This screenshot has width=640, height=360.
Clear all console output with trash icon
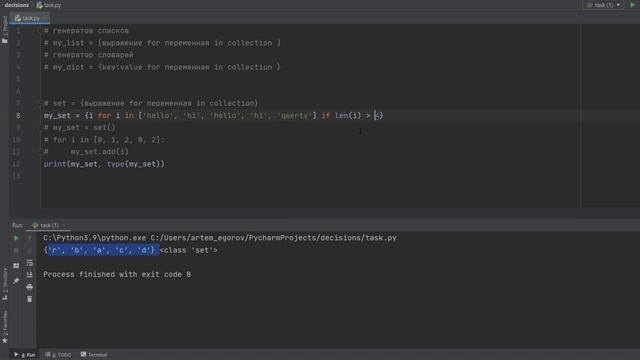pos(29,299)
